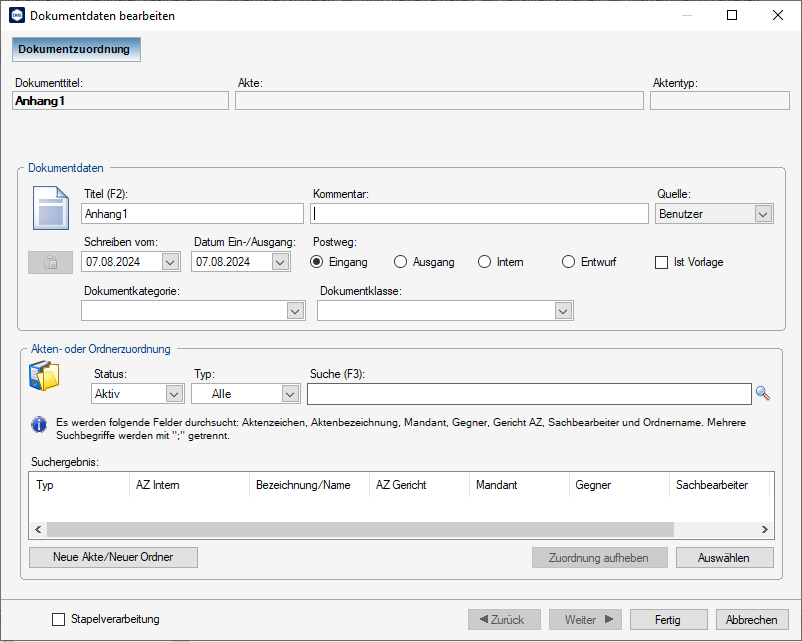Select the Entwurf radio button
This screenshot has width=802, height=642.
coord(568,262)
